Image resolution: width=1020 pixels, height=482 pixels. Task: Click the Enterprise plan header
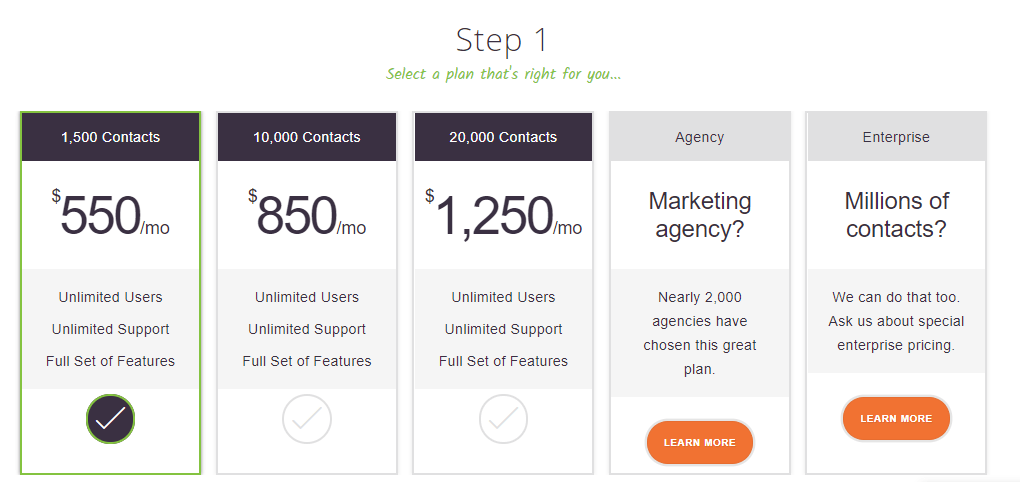click(896, 137)
